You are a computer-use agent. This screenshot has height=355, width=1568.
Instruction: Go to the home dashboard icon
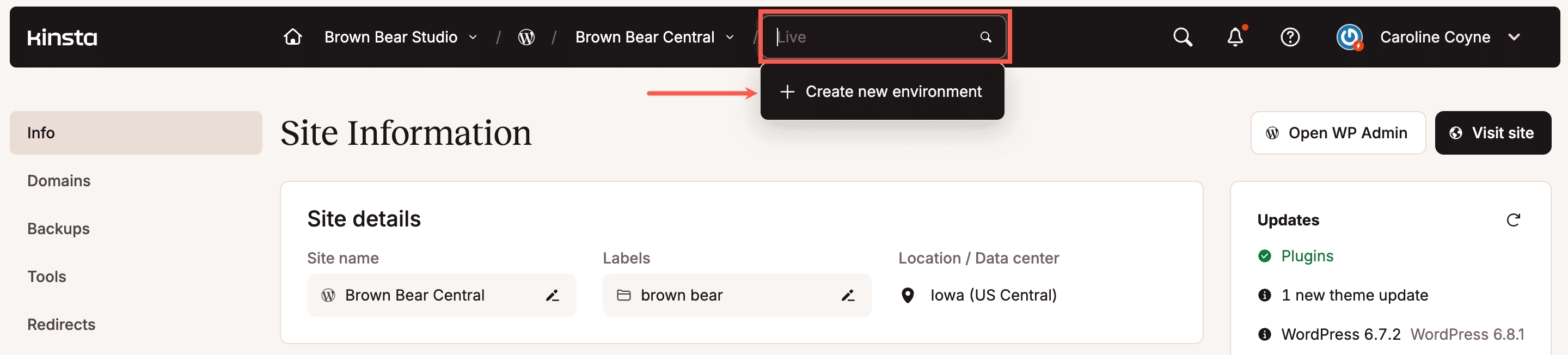[293, 37]
